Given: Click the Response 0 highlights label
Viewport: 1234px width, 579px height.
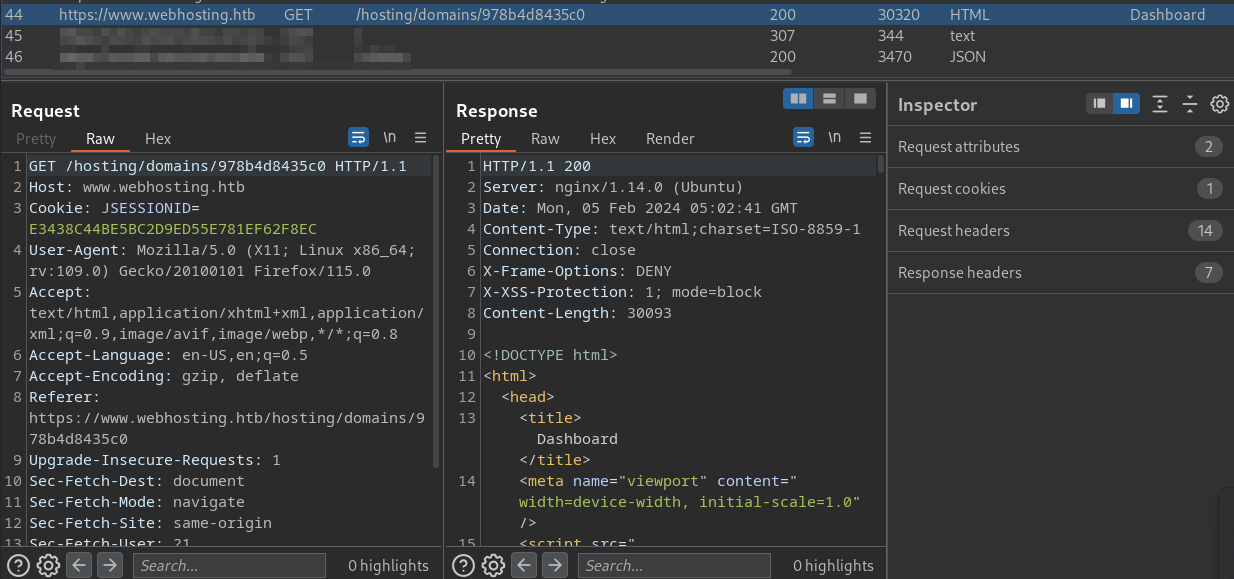Looking at the screenshot, I should tap(833, 566).
